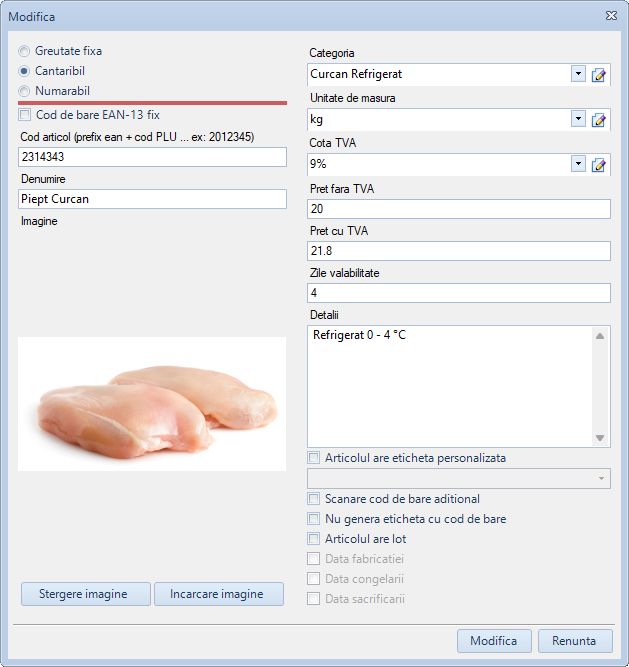
Task: Enable Nu genera eticheta cu cod de bare
Action: [314, 519]
